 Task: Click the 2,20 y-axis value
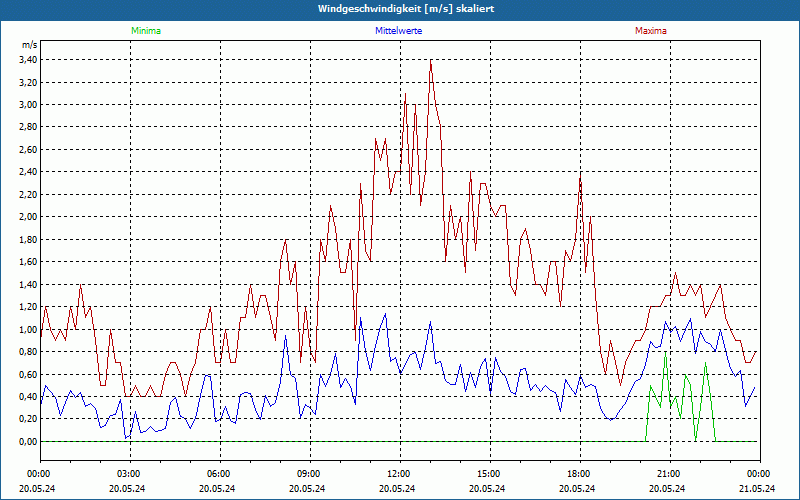[x=28, y=194]
